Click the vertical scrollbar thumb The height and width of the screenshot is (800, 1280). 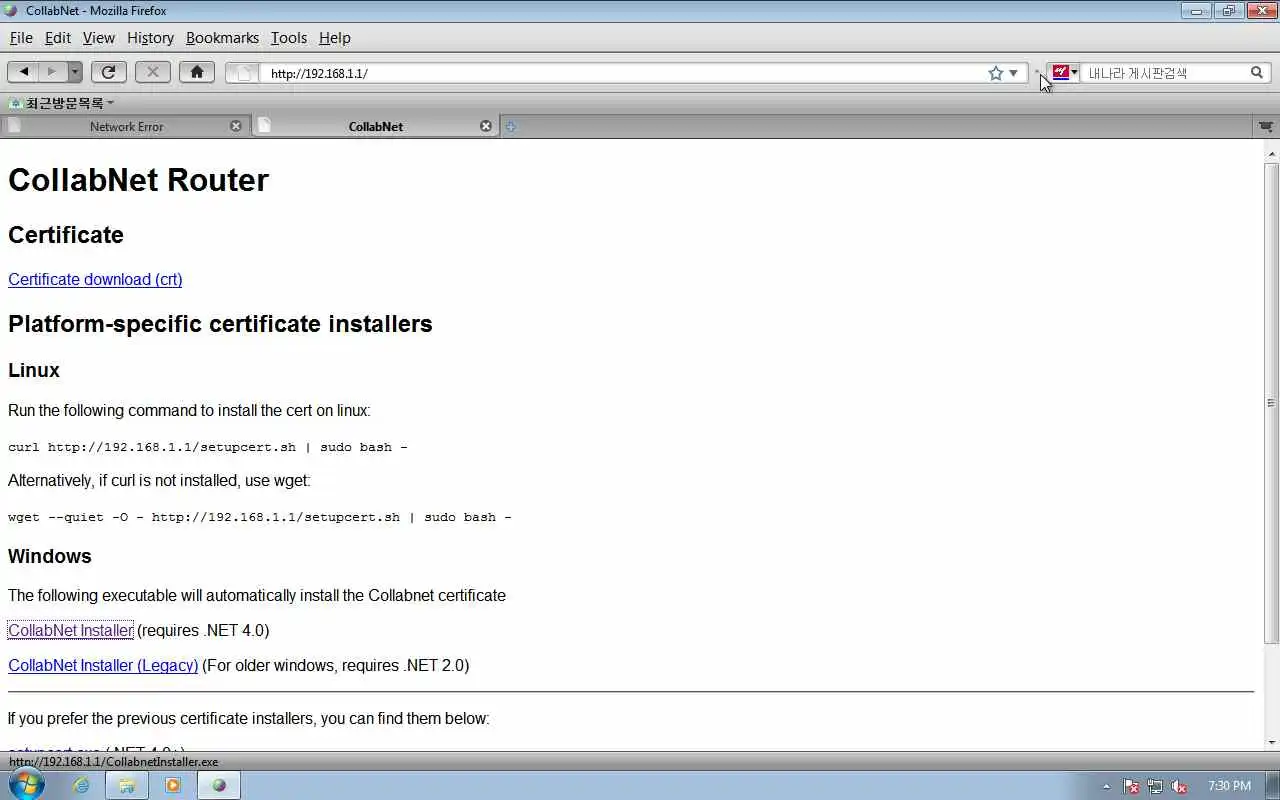click(x=1271, y=402)
